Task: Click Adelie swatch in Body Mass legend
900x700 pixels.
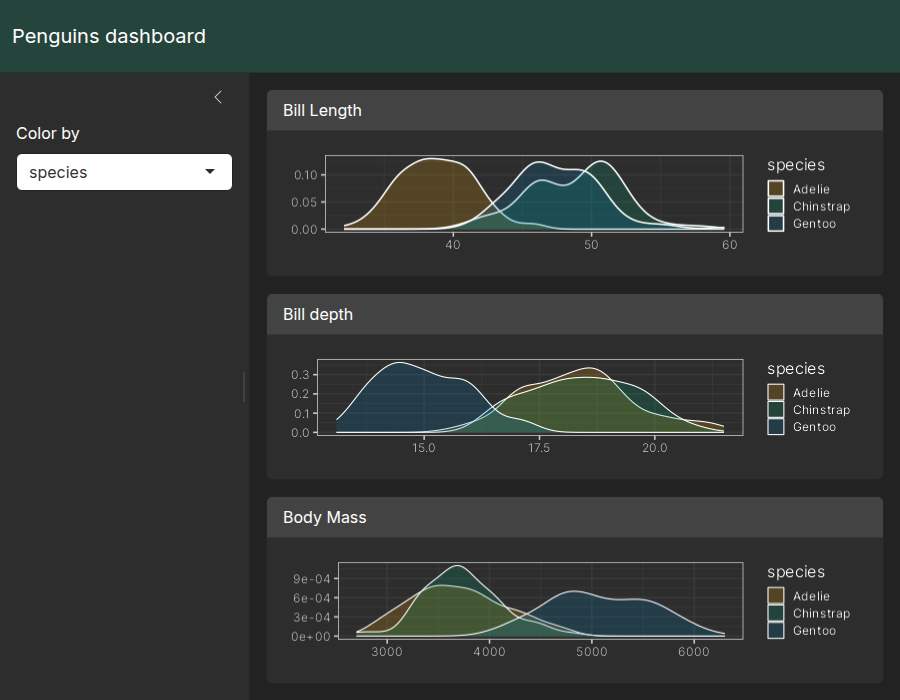Action: [x=776, y=596]
